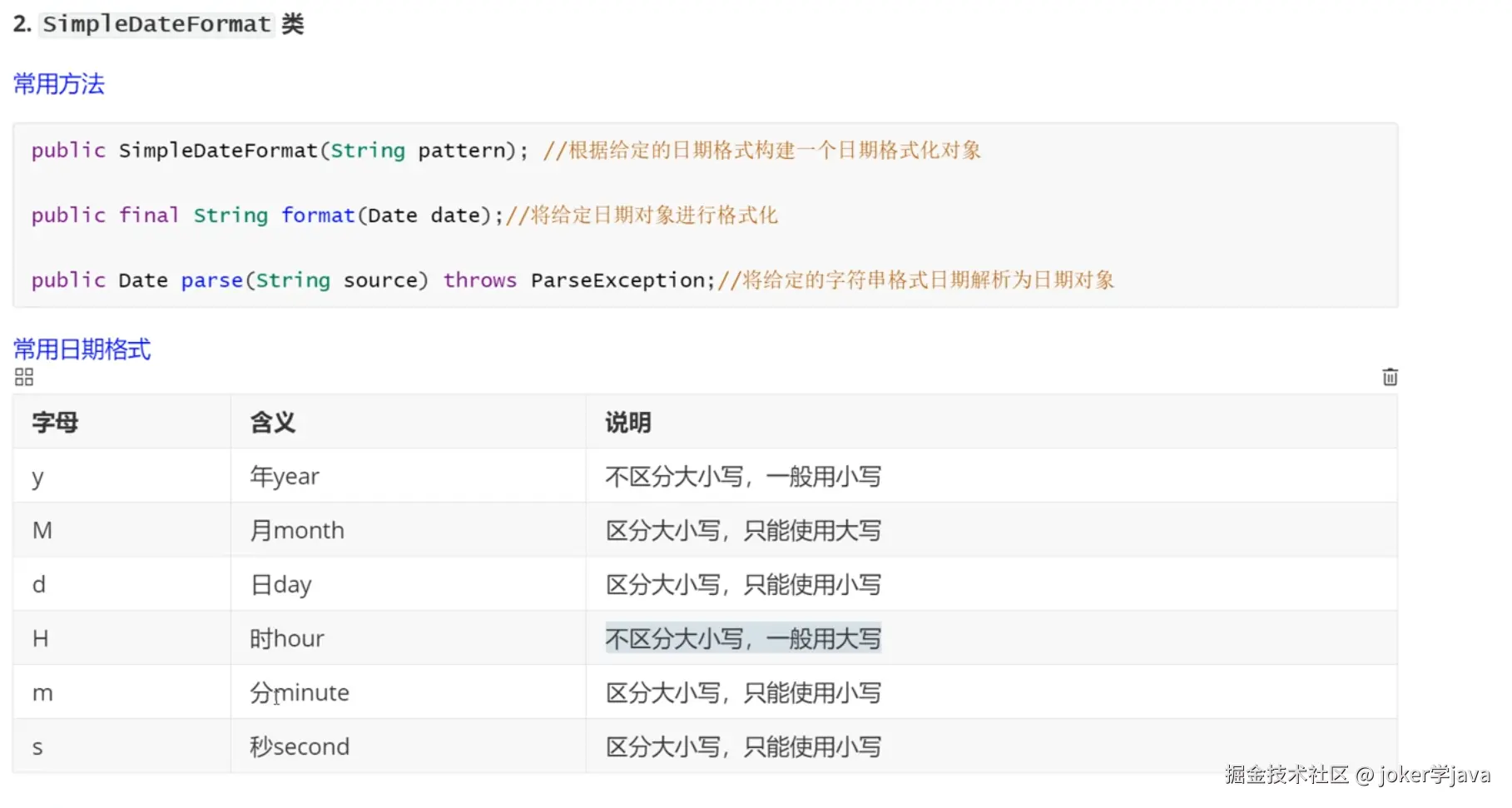This screenshot has height=808, width=1512.
Task: Click the SimpleDateFormat constructor code line
Action: 506,151
